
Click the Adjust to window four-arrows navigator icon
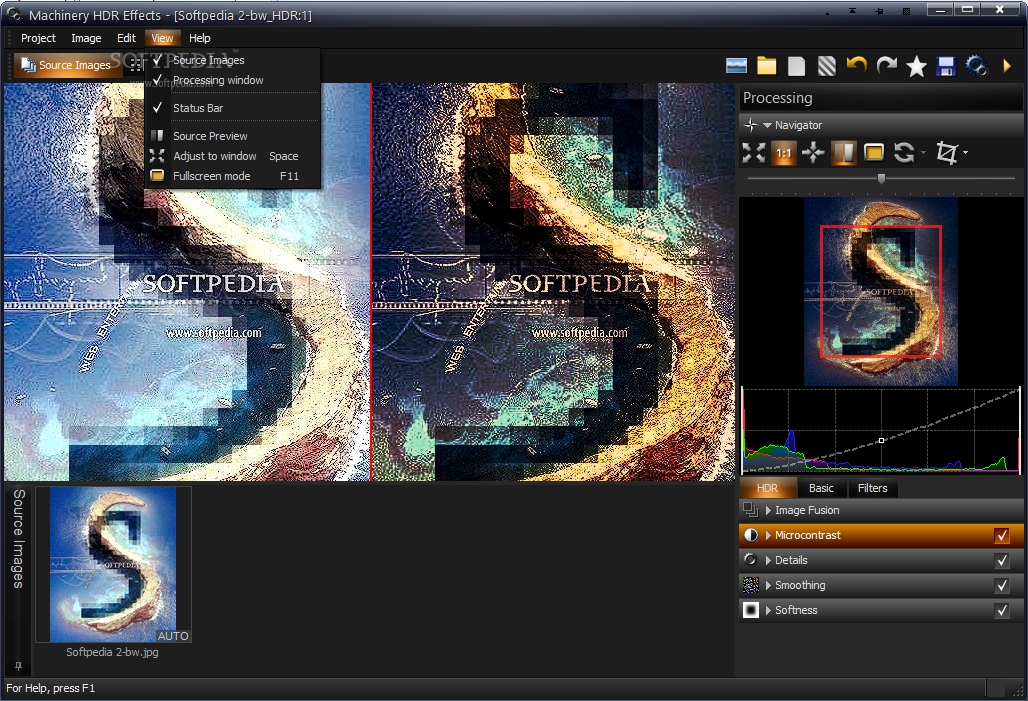coord(753,153)
